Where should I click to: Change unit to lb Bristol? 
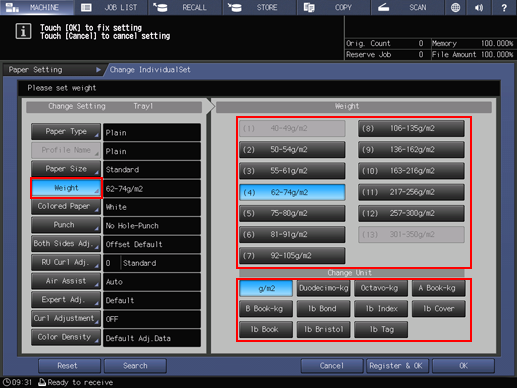[323, 330]
